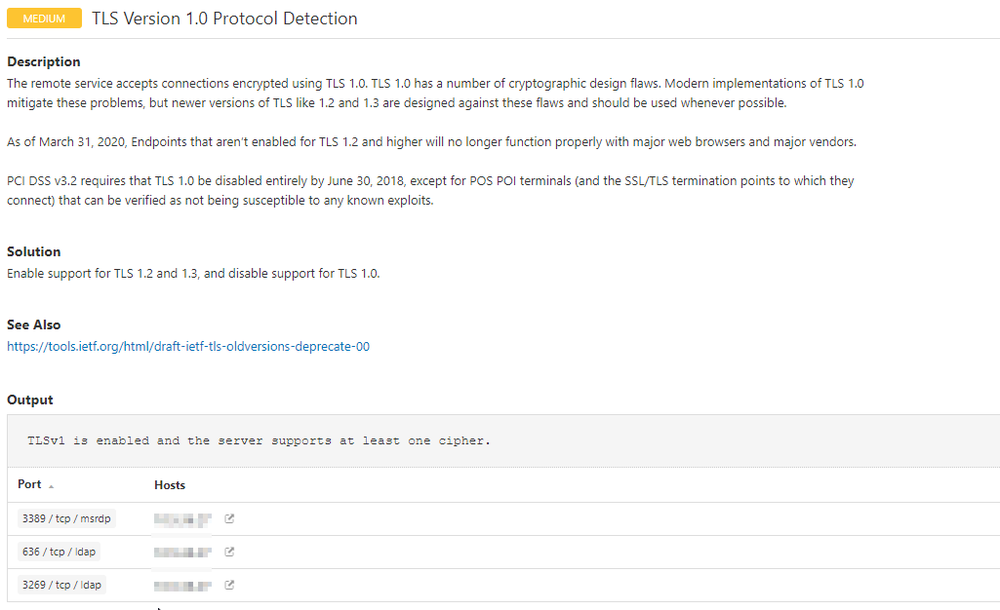1000x610 pixels.
Task: Select the 636 / tcp / ldap port tag
Action: 60,552
